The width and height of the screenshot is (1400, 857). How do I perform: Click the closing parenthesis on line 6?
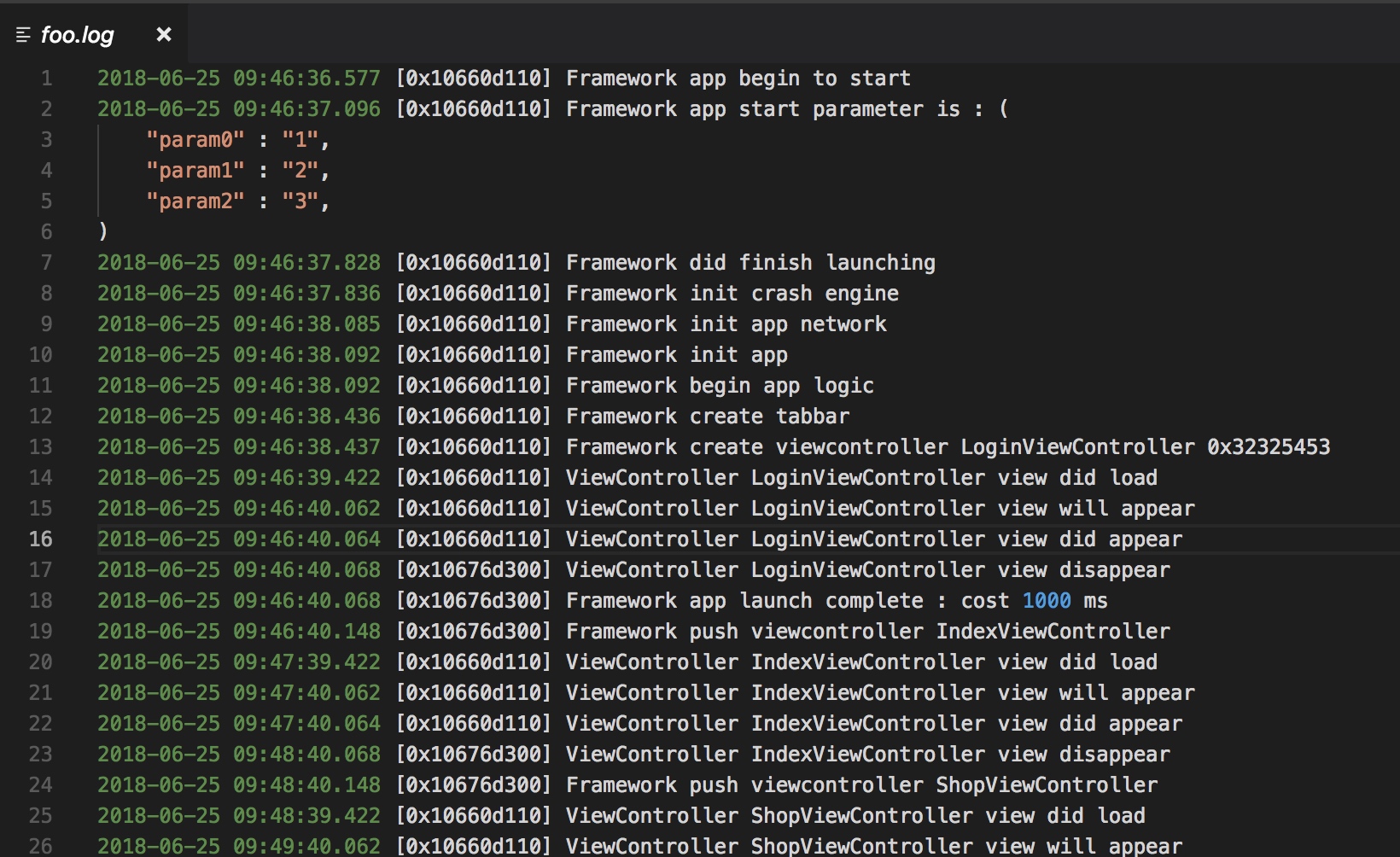click(x=103, y=231)
